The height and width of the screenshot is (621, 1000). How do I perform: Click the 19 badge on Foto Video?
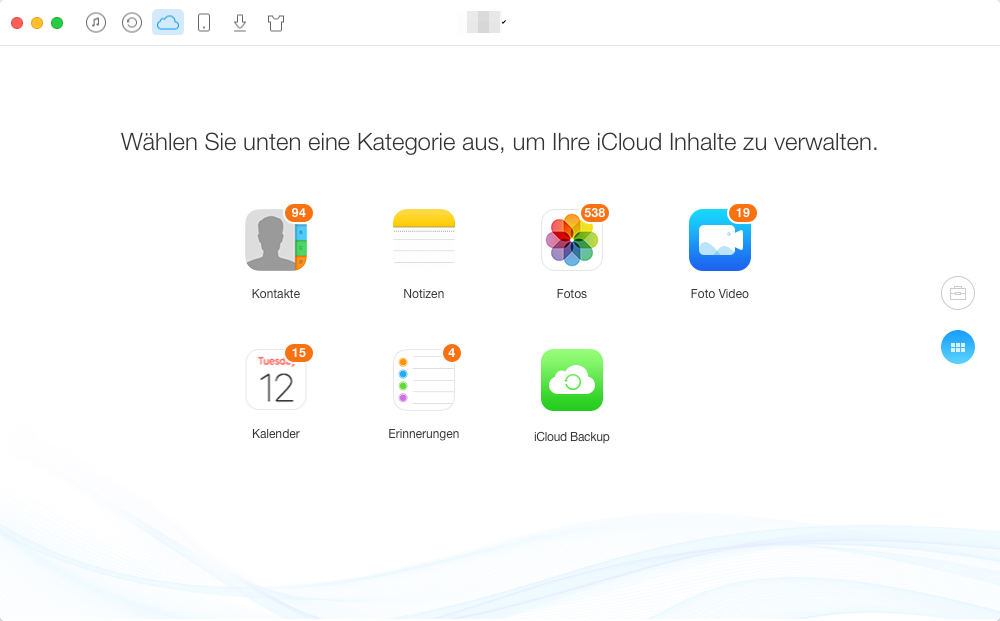[743, 213]
